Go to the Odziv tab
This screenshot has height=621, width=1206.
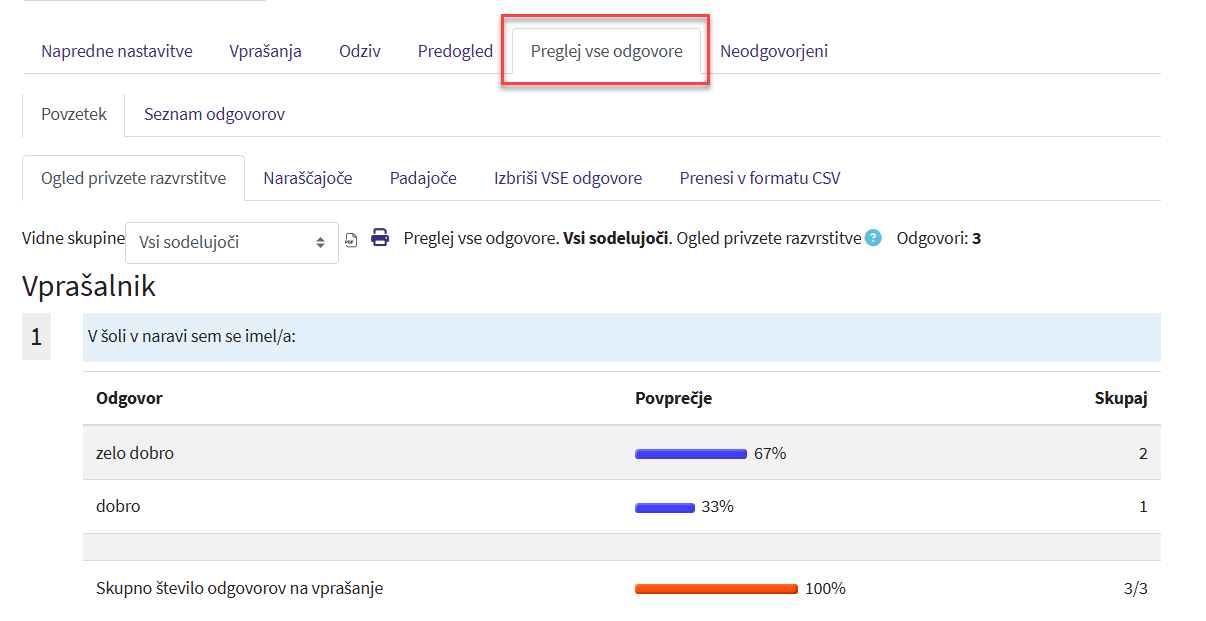click(x=360, y=51)
